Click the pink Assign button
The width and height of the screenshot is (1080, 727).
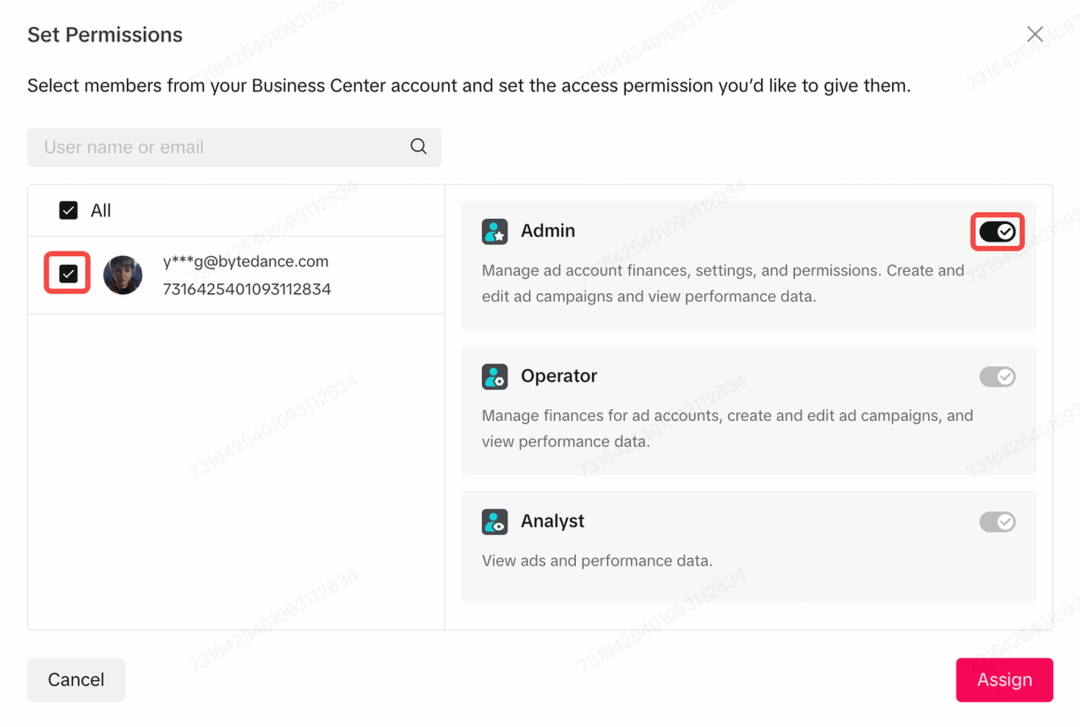(x=1004, y=680)
